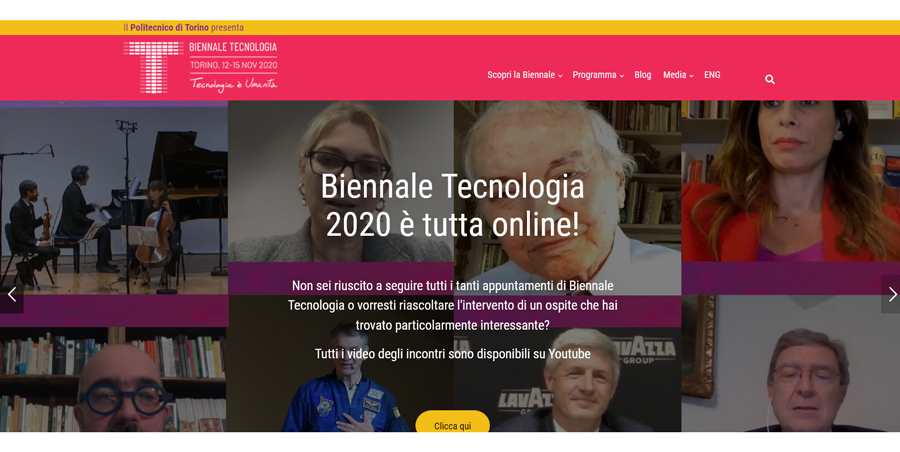This screenshot has width=900, height=452.
Task: Open the Blog menu item
Action: tap(643, 75)
